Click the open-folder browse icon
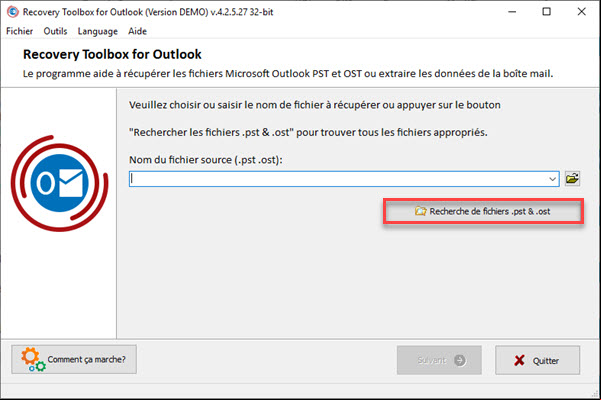Image resolution: width=601 pixels, height=400 pixels. tap(572, 179)
